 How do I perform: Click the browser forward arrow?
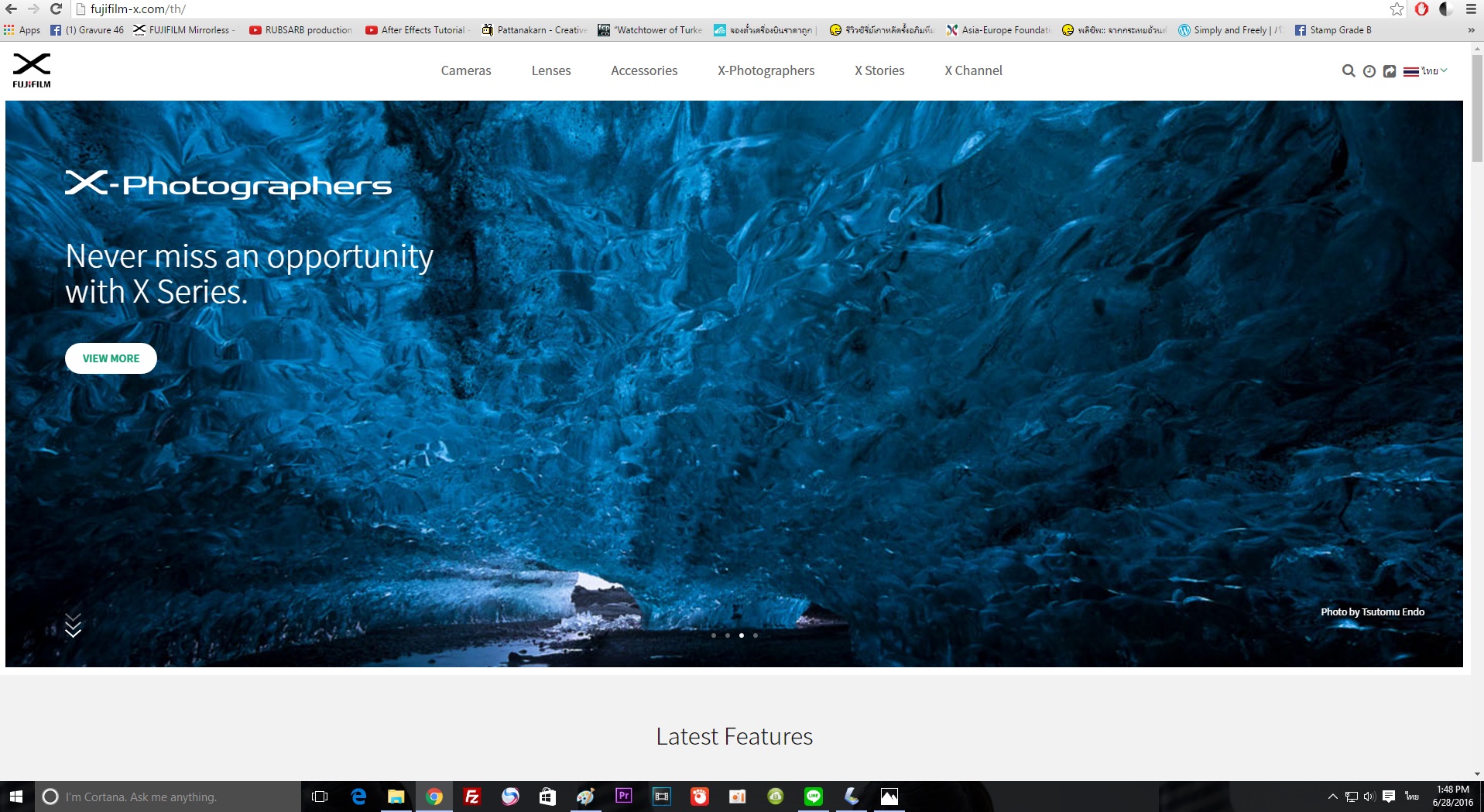point(33,9)
